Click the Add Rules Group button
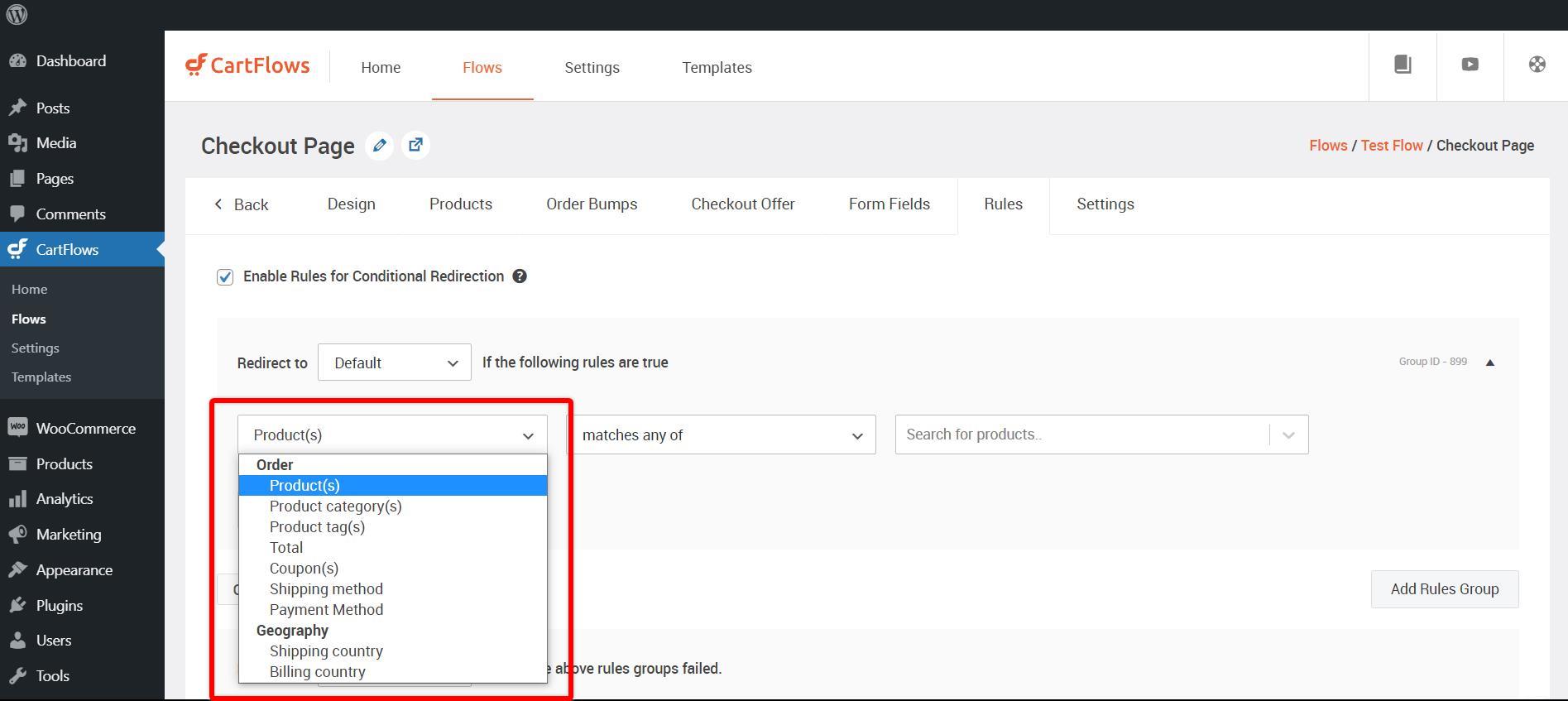The width and height of the screenshot is (1568, 701). click(x=1444, y=589)
